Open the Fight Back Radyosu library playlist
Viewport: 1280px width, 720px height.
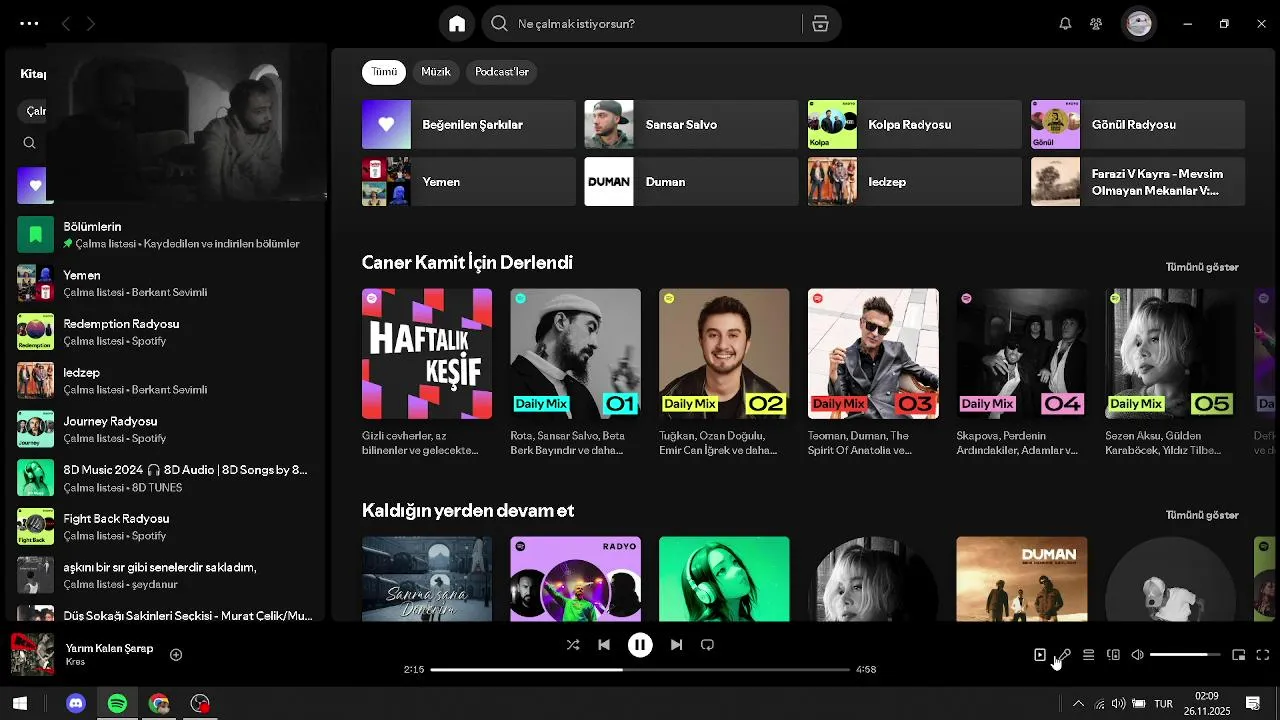(166, 527)
